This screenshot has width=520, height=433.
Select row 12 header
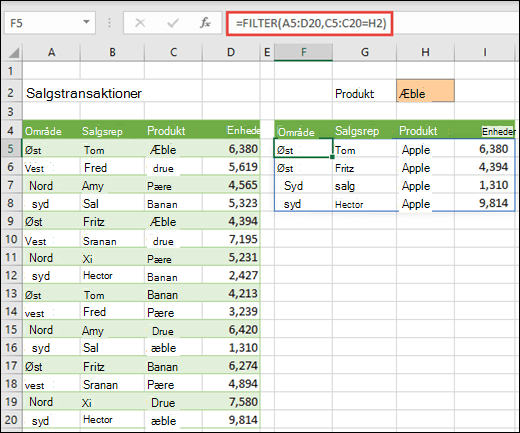click(x=11, y=275)
